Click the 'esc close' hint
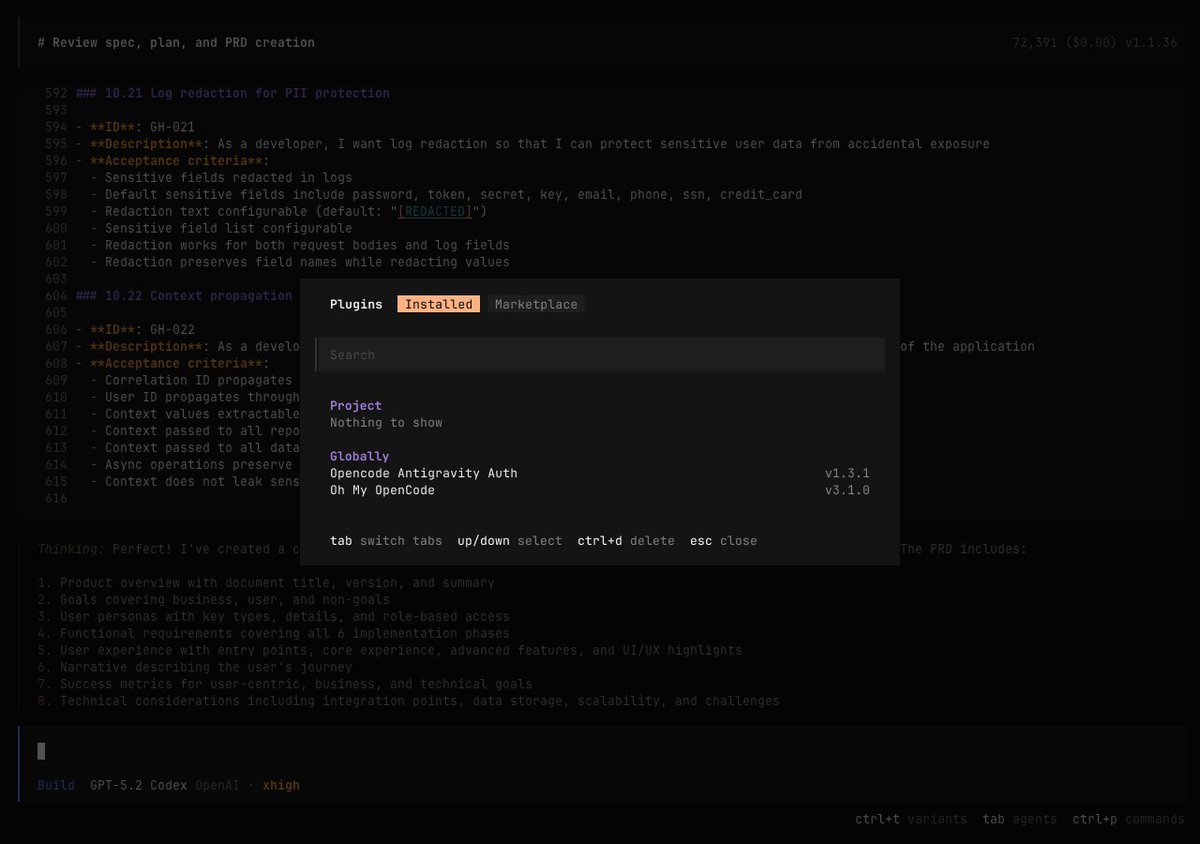This screenshot has height=844, width=1200. [x=723, y=541]
